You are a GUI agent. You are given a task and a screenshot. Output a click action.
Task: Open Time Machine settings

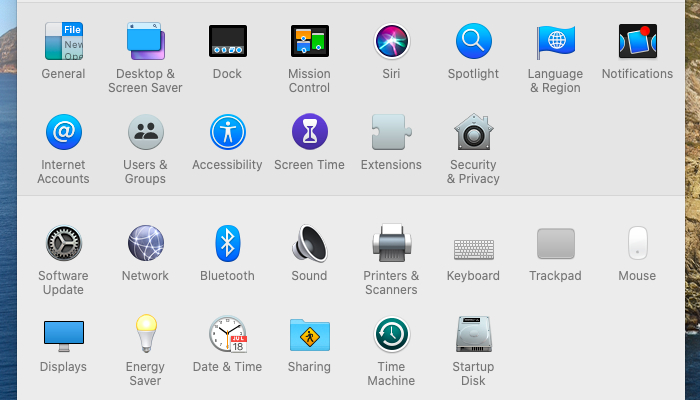pyautogui.click(x=392, y=334)
